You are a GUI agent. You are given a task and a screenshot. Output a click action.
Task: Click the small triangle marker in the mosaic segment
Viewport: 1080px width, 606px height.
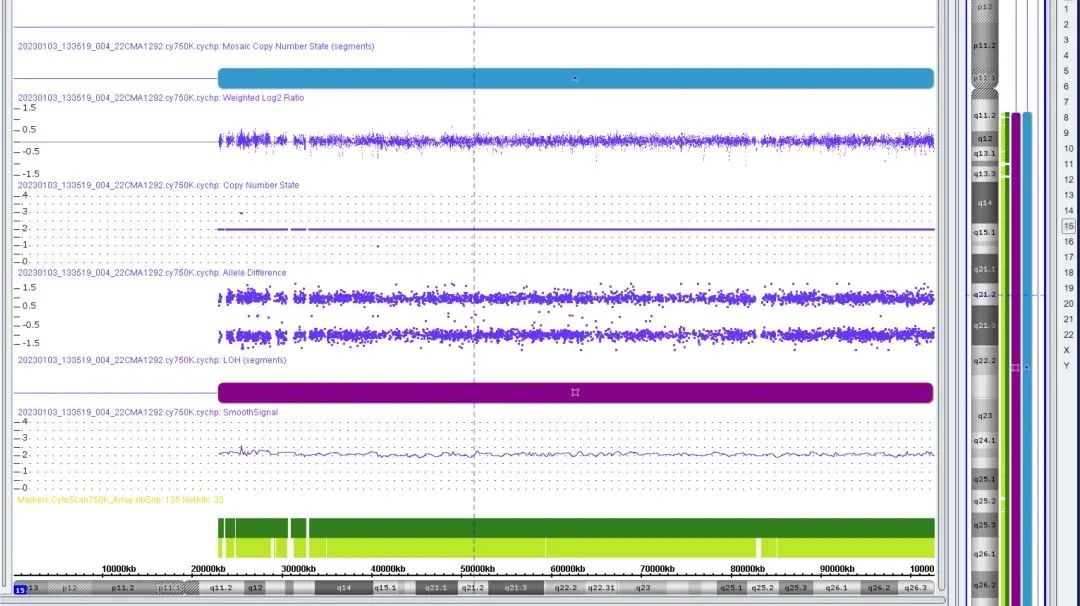coord(575,78)
